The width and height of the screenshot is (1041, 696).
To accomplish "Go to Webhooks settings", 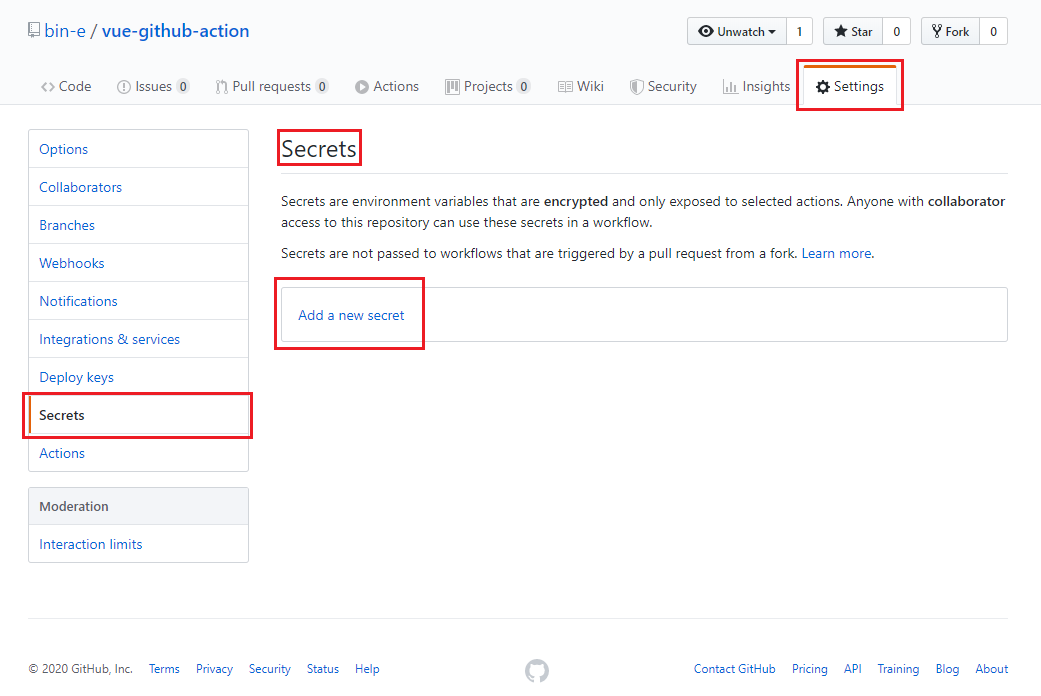I will click(138, 263).
